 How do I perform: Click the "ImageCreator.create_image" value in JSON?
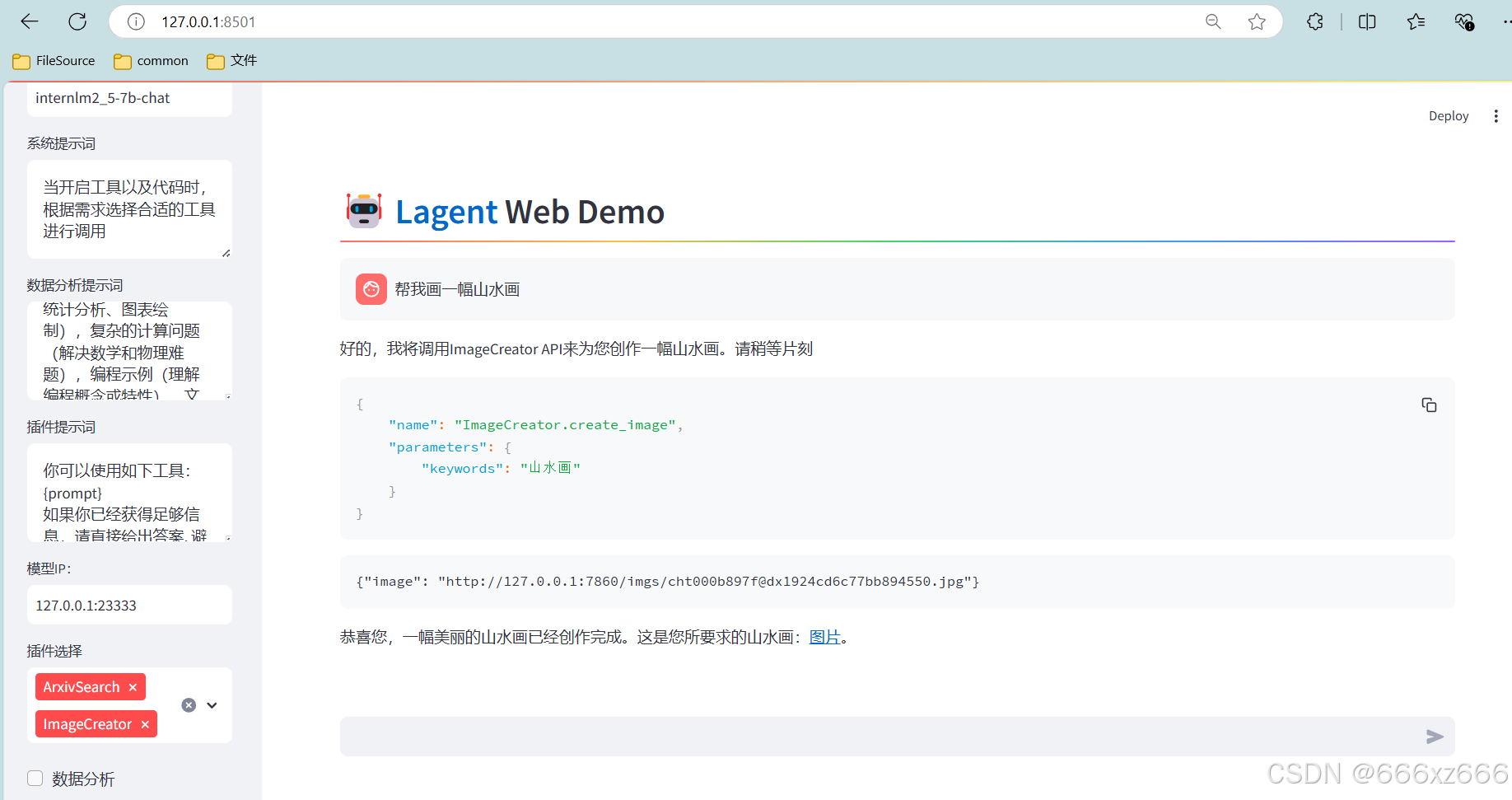tap(565, 425)
